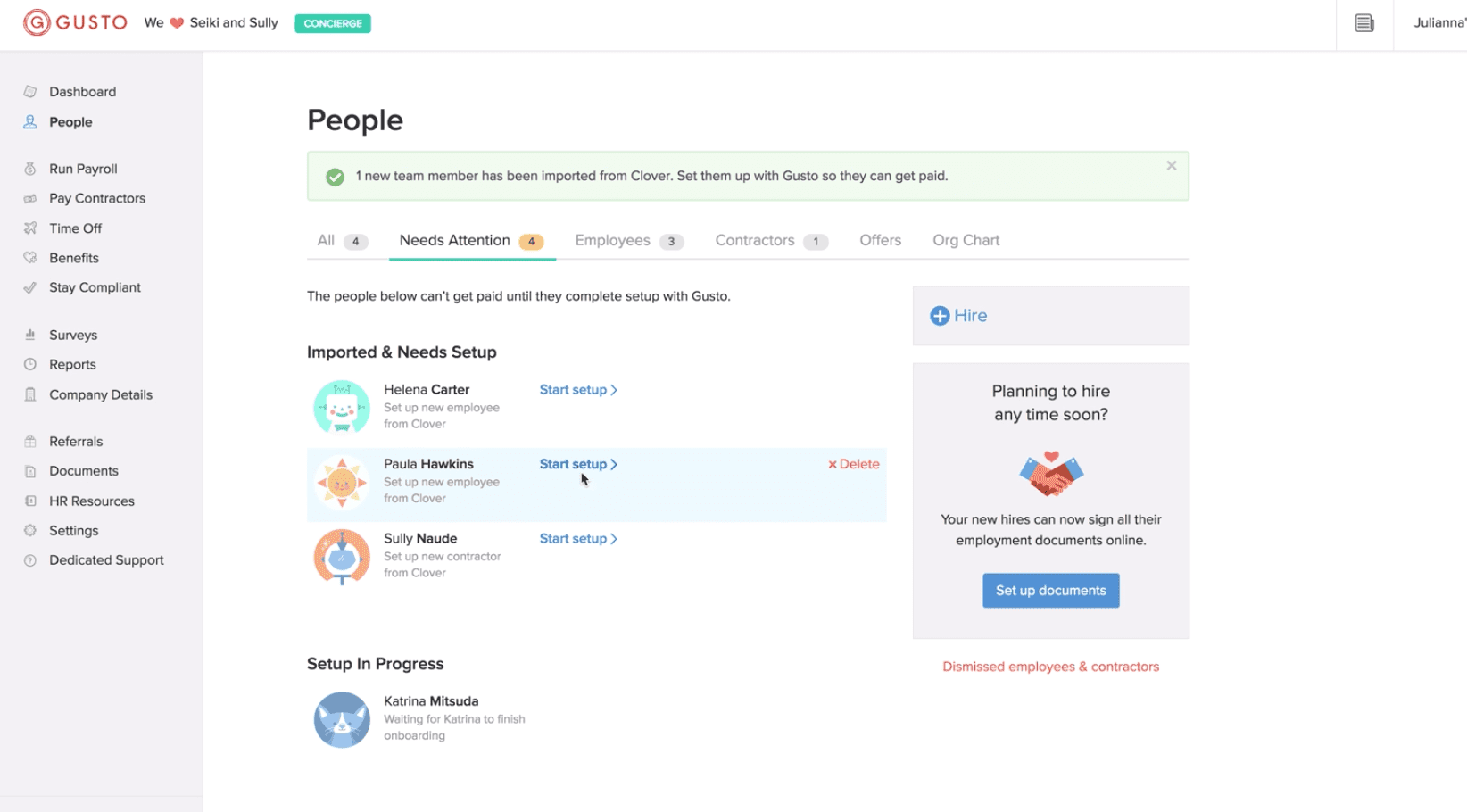This screenshot has height=812, width=1467.
Task: Click Katrina Mitsuda's cat avatar
Action: coord(342,719)
